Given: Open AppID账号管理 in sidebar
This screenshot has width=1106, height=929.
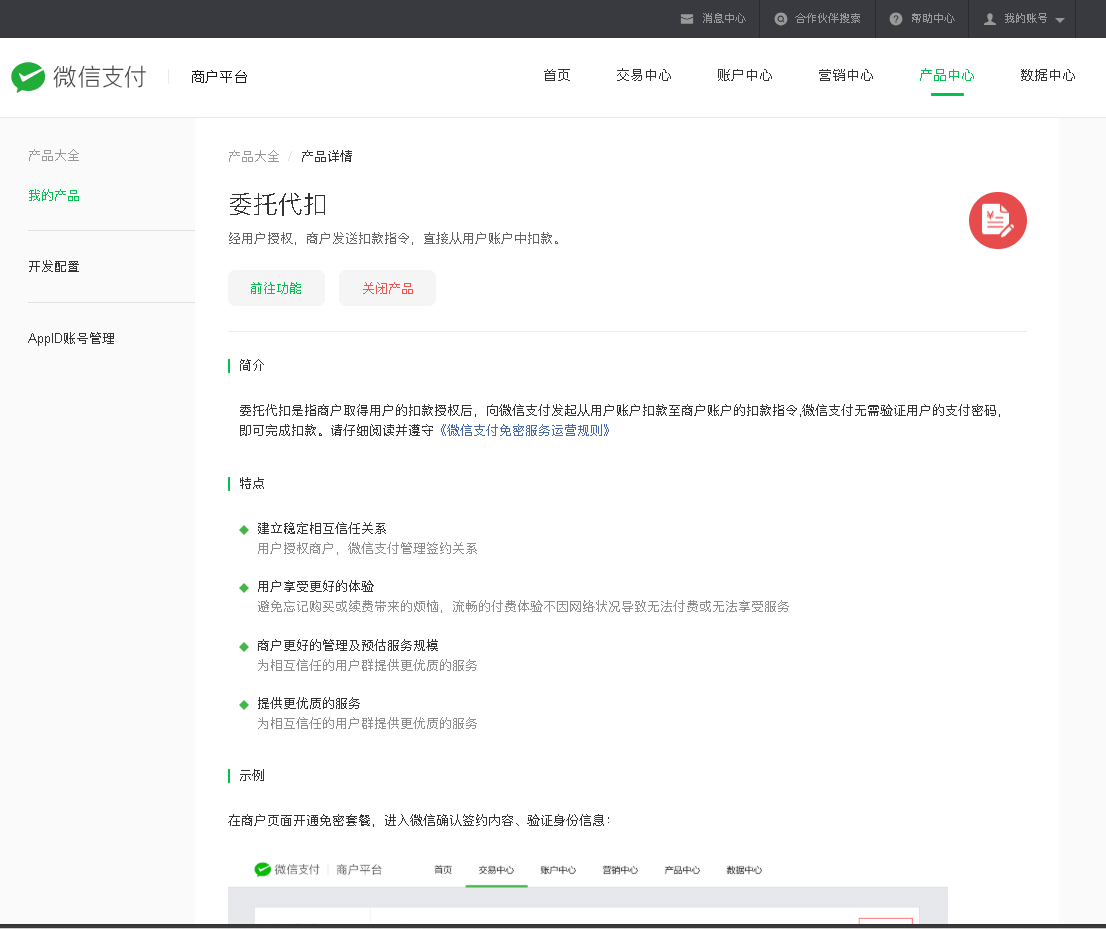Looking at the screenshot, I should pos(71,339).
